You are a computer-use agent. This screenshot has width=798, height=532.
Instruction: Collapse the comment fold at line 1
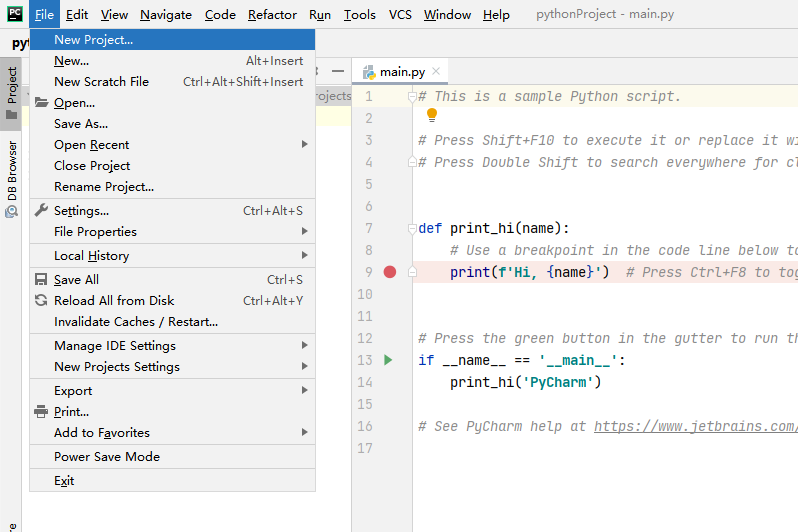(x=412, y=97)
